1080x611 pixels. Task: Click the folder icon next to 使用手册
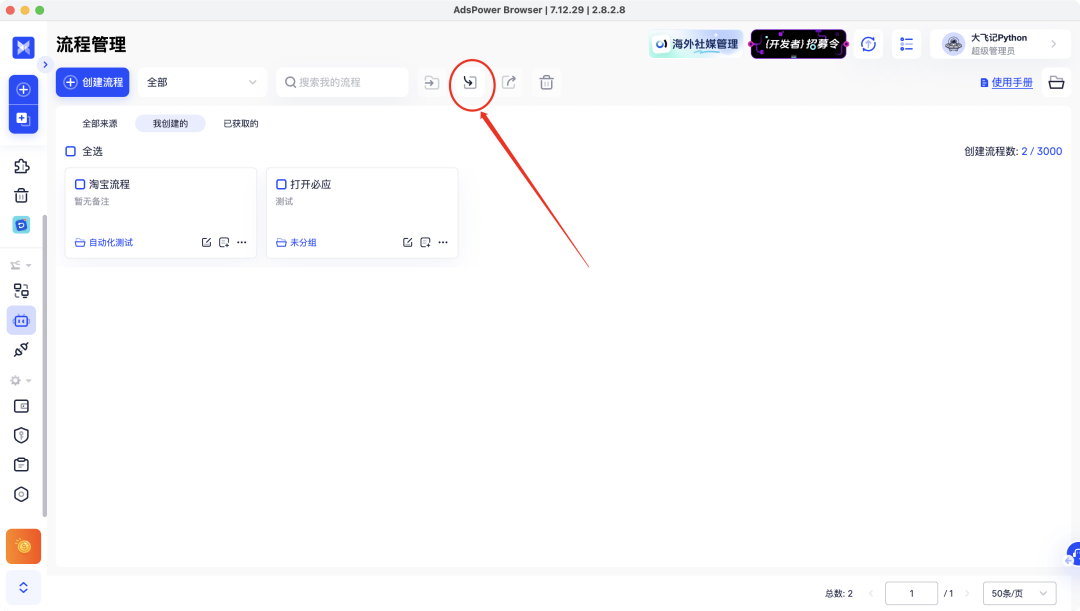click(x=1057, y=83)
